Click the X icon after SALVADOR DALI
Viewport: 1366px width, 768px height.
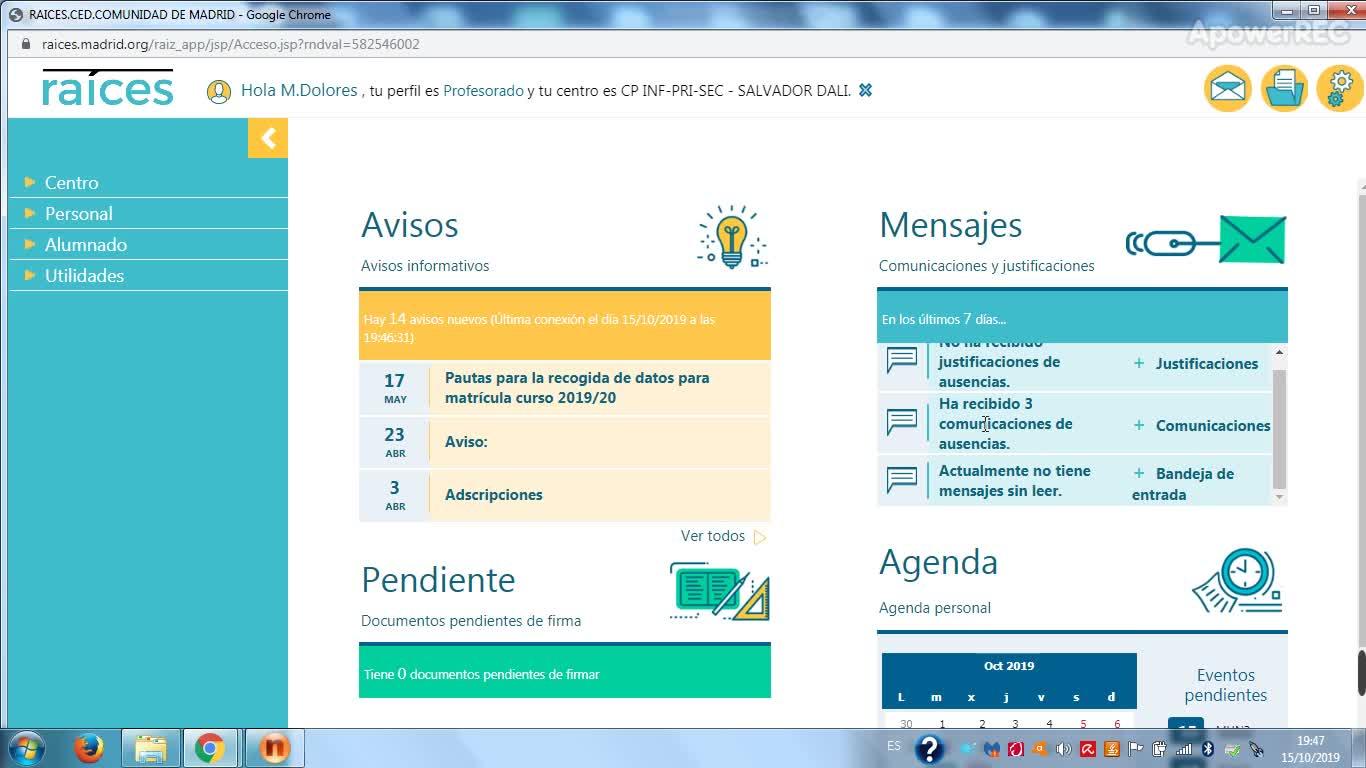[x=865, y=90]
